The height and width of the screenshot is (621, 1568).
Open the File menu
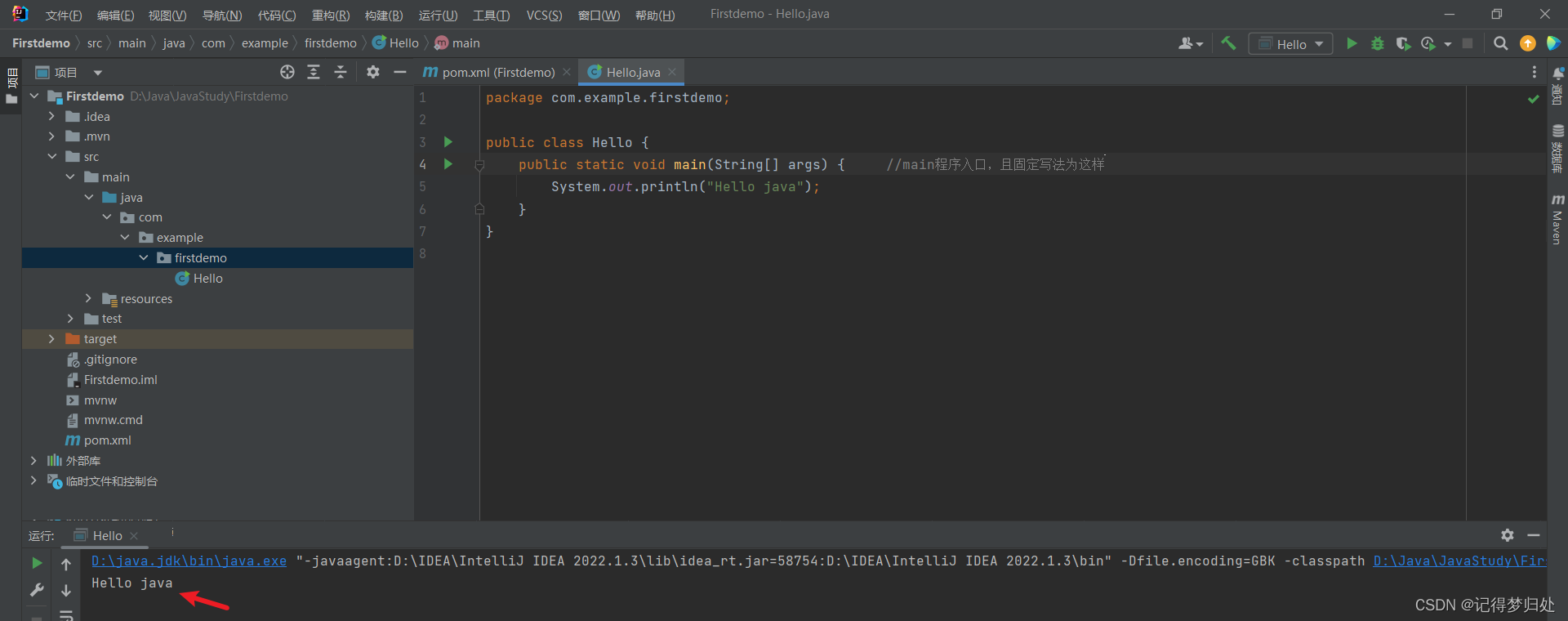point(64,16)
